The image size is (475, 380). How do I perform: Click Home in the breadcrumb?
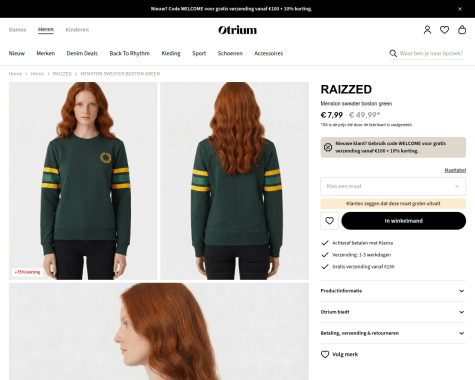pos(15,74)
